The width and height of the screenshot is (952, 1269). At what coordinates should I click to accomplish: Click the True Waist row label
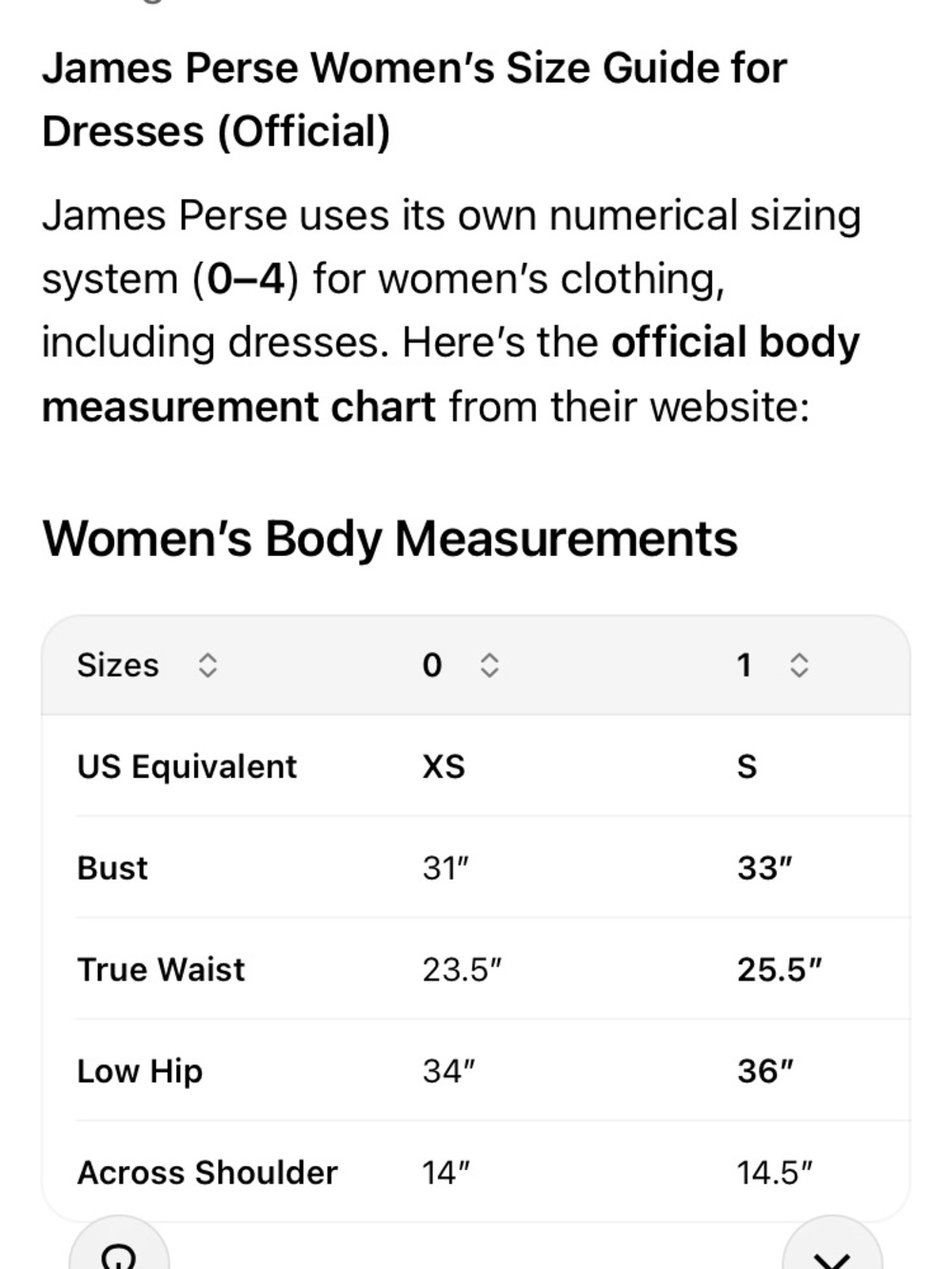point(161,969)
